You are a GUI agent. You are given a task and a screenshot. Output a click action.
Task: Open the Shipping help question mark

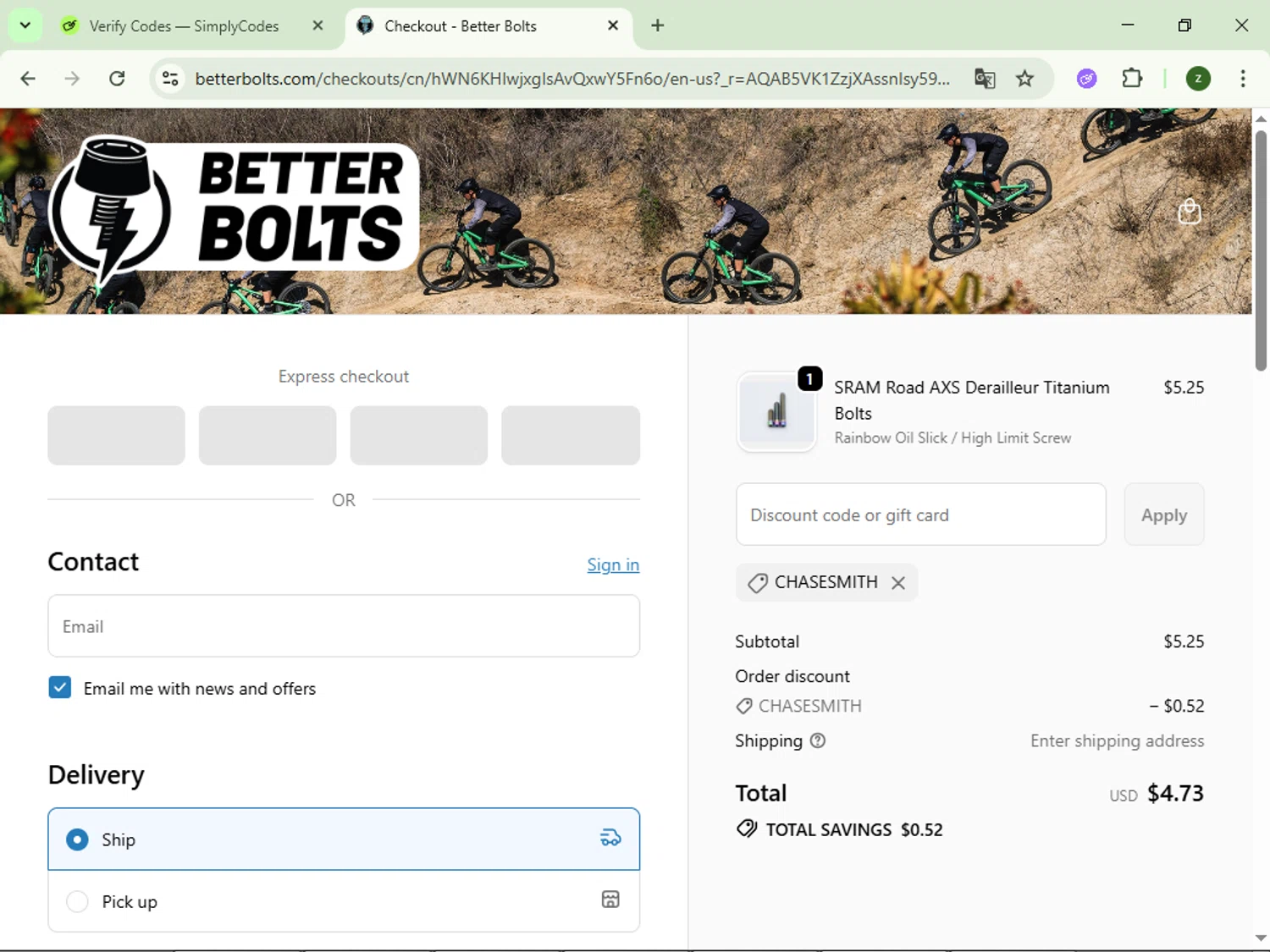tap(817, 740)
